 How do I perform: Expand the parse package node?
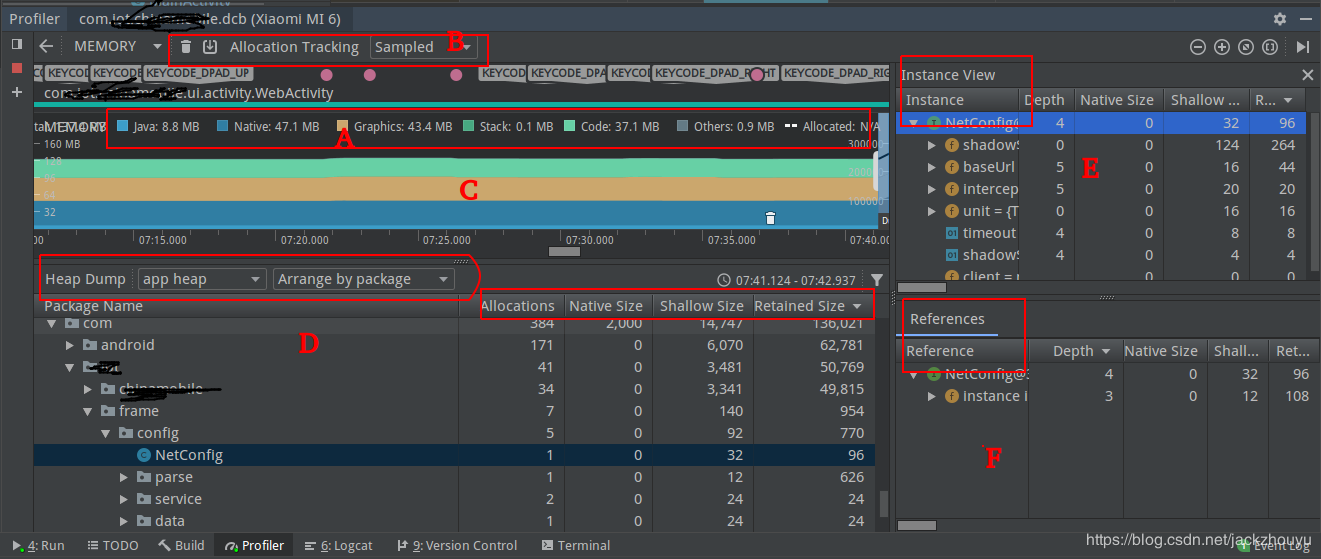(124, 477)
